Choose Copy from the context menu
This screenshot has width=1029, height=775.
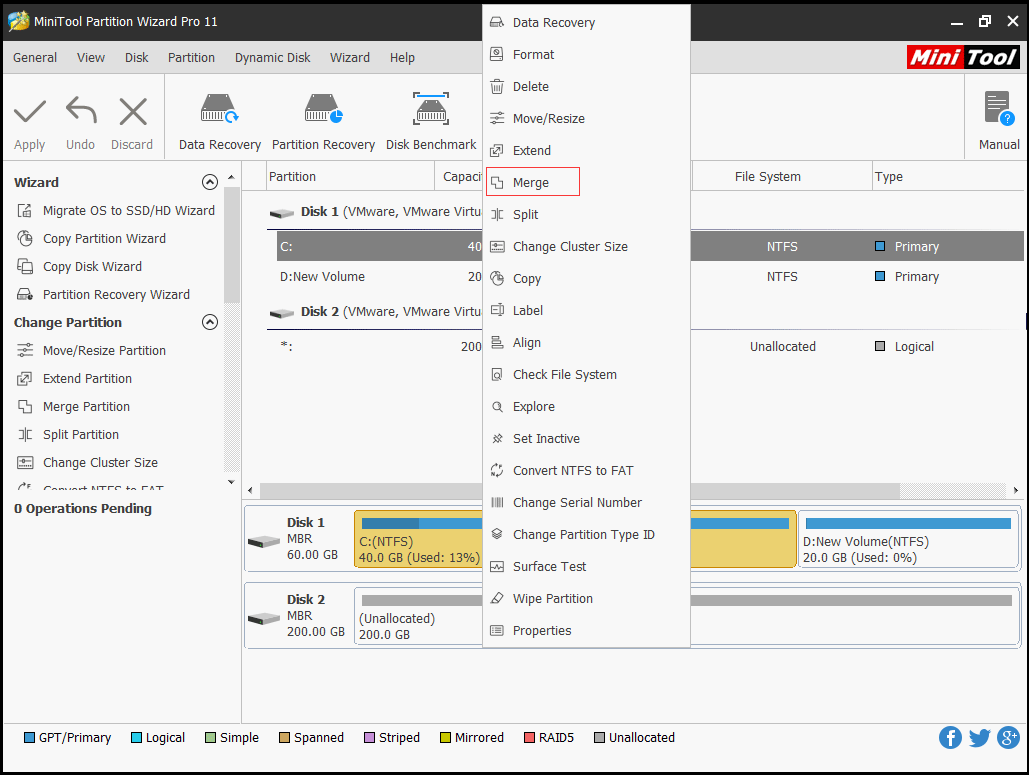pos(586,279)
